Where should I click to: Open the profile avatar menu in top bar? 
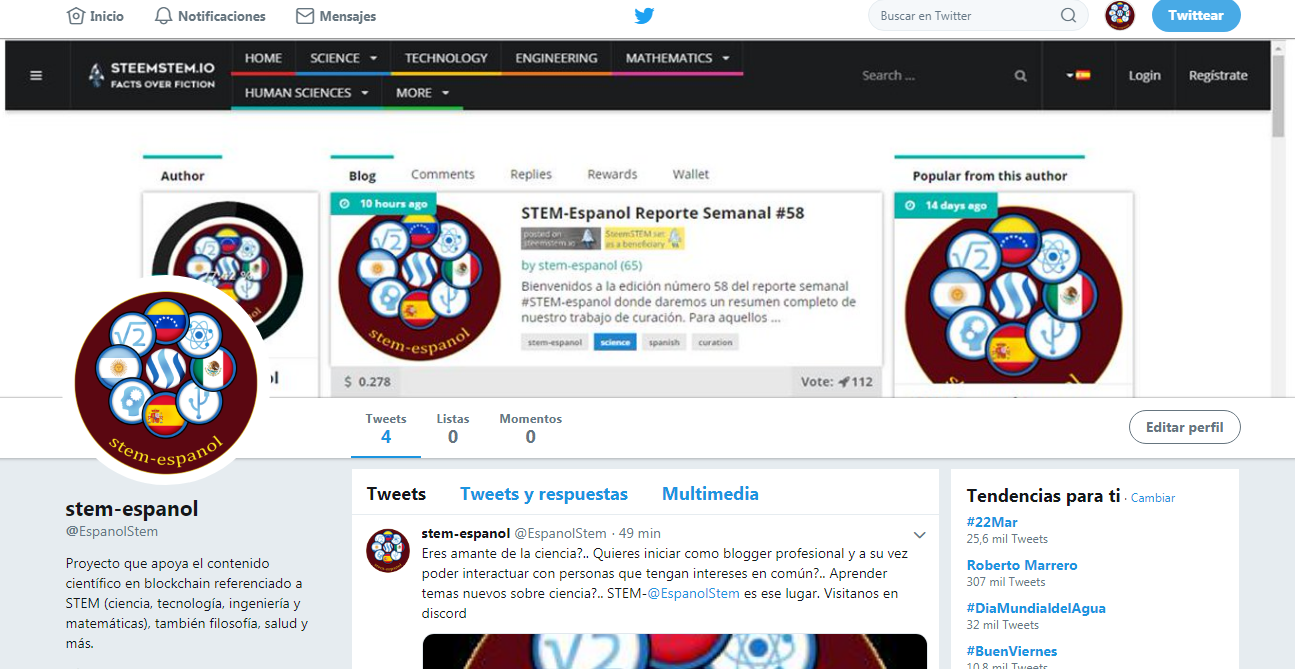[x=1119, y=15]
